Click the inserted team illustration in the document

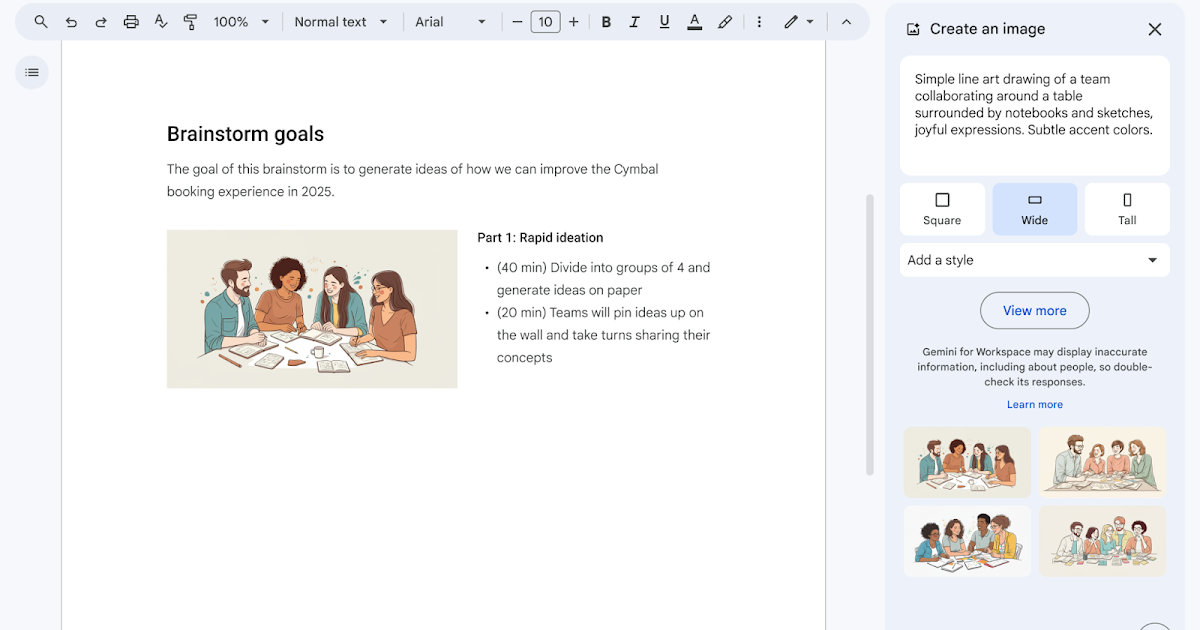(x=312, y=309)
